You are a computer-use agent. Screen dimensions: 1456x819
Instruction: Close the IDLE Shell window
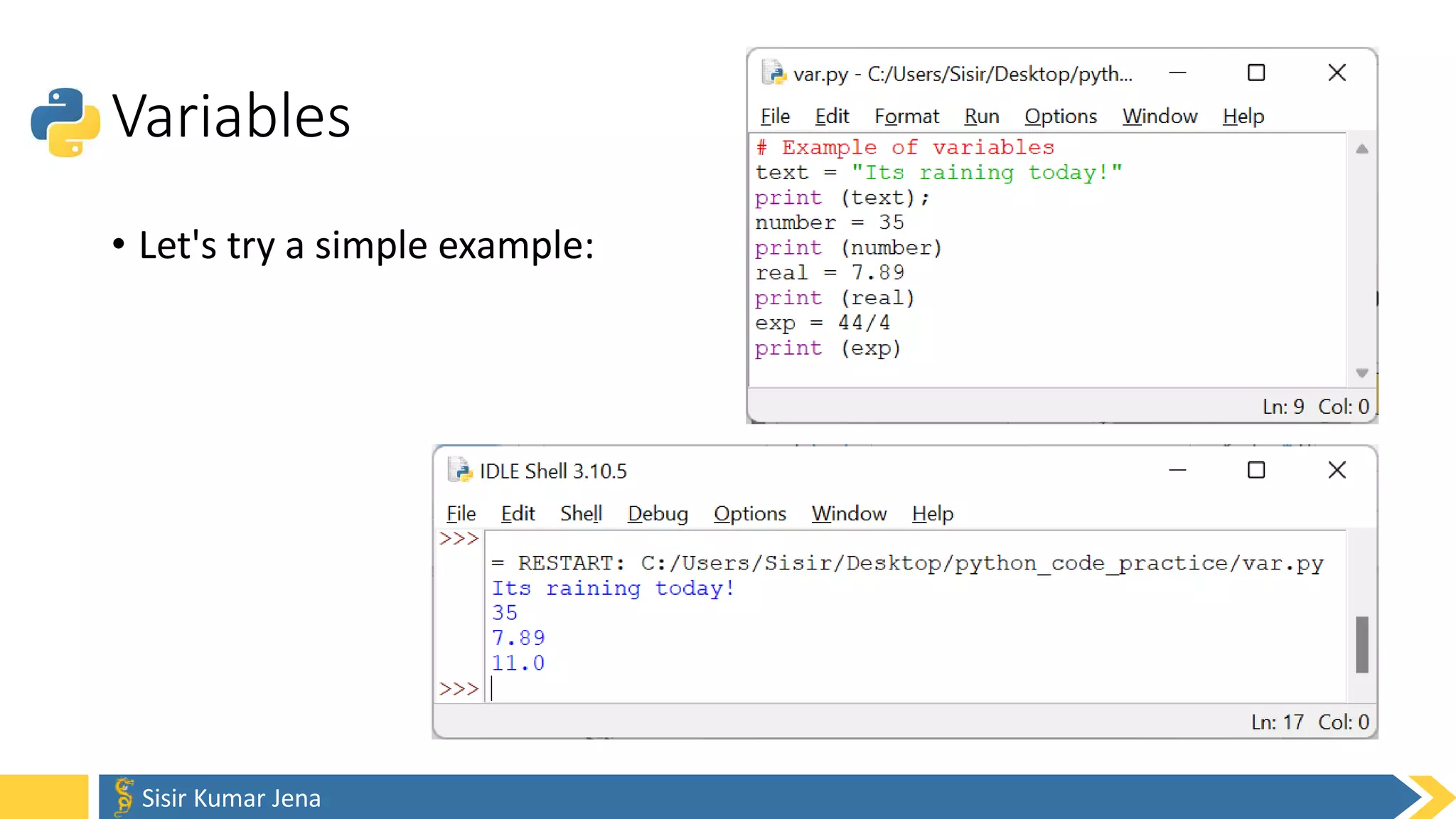pyautogui.click(x=1337, y=470)
